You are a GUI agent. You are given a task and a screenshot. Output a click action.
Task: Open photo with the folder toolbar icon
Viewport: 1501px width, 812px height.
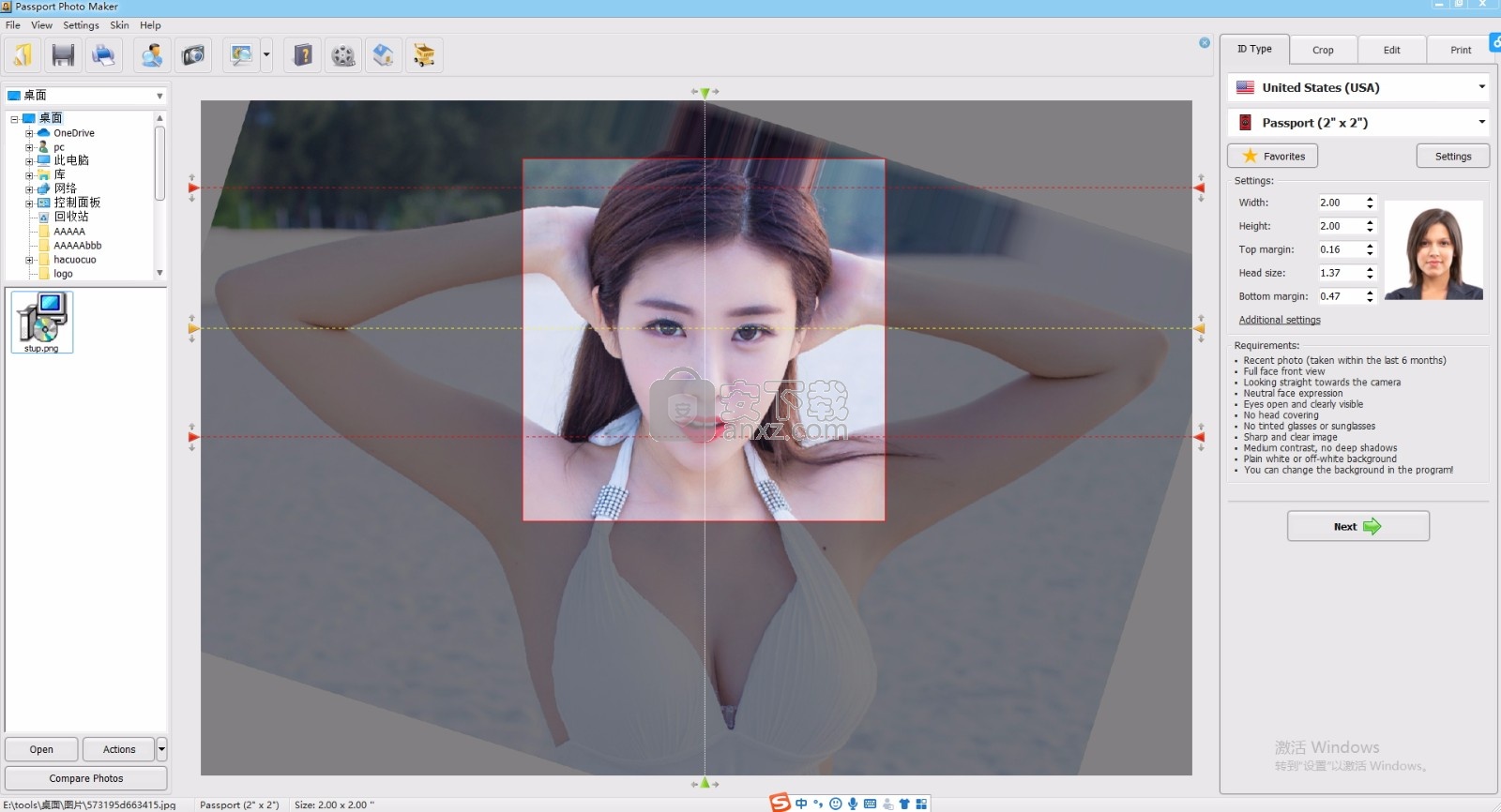pyautogui.click(x=23, y=55)
